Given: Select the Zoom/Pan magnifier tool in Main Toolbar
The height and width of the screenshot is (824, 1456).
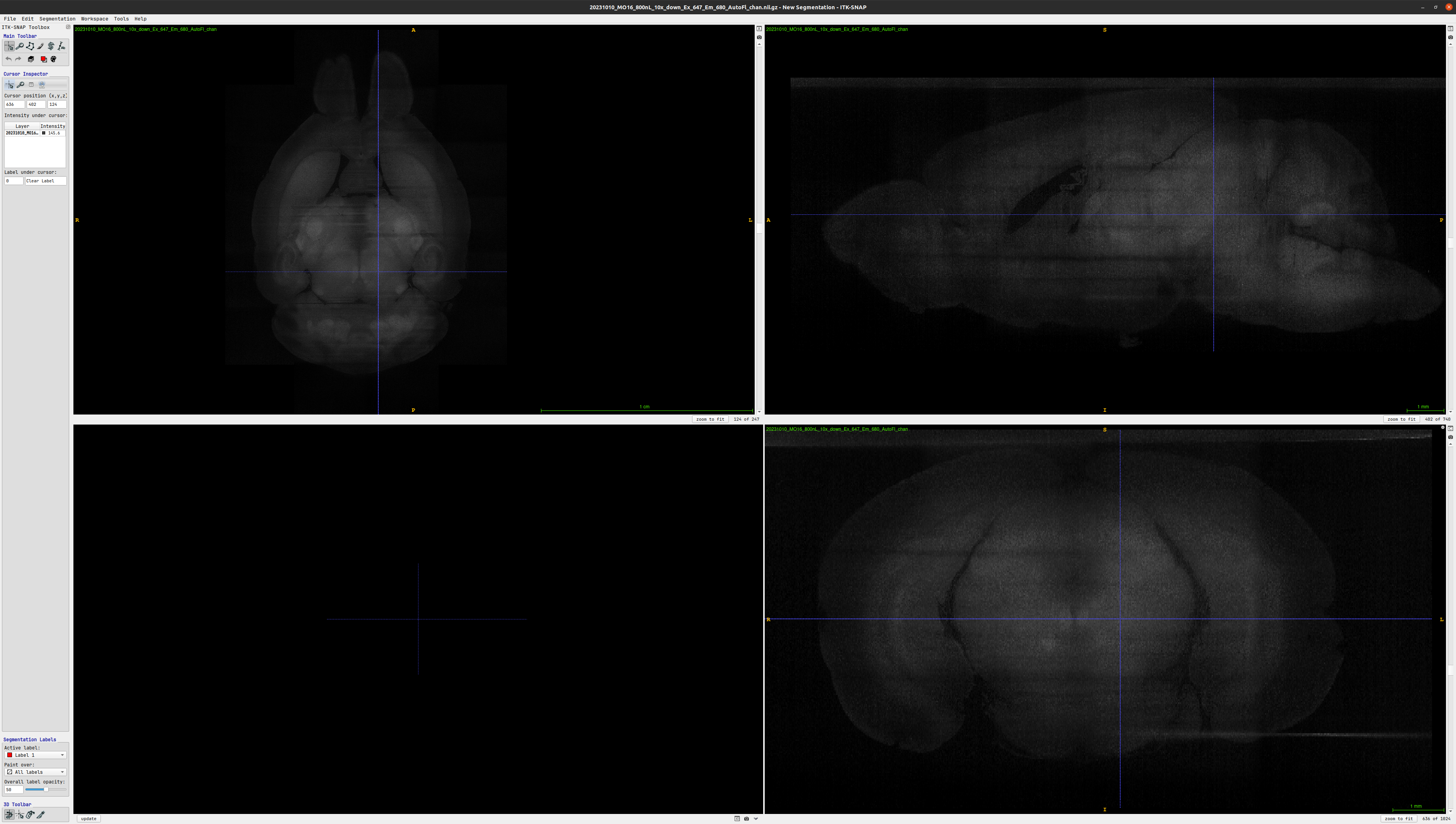Looking at the screenshot, I should (x=20, y=46).
